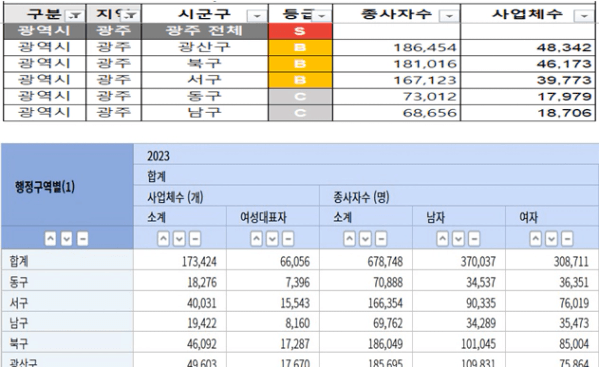This screenshot has height=367, width=599.
Task: Select the gray C grade cell in top table 남구 row
Action: tap(300, 113)
